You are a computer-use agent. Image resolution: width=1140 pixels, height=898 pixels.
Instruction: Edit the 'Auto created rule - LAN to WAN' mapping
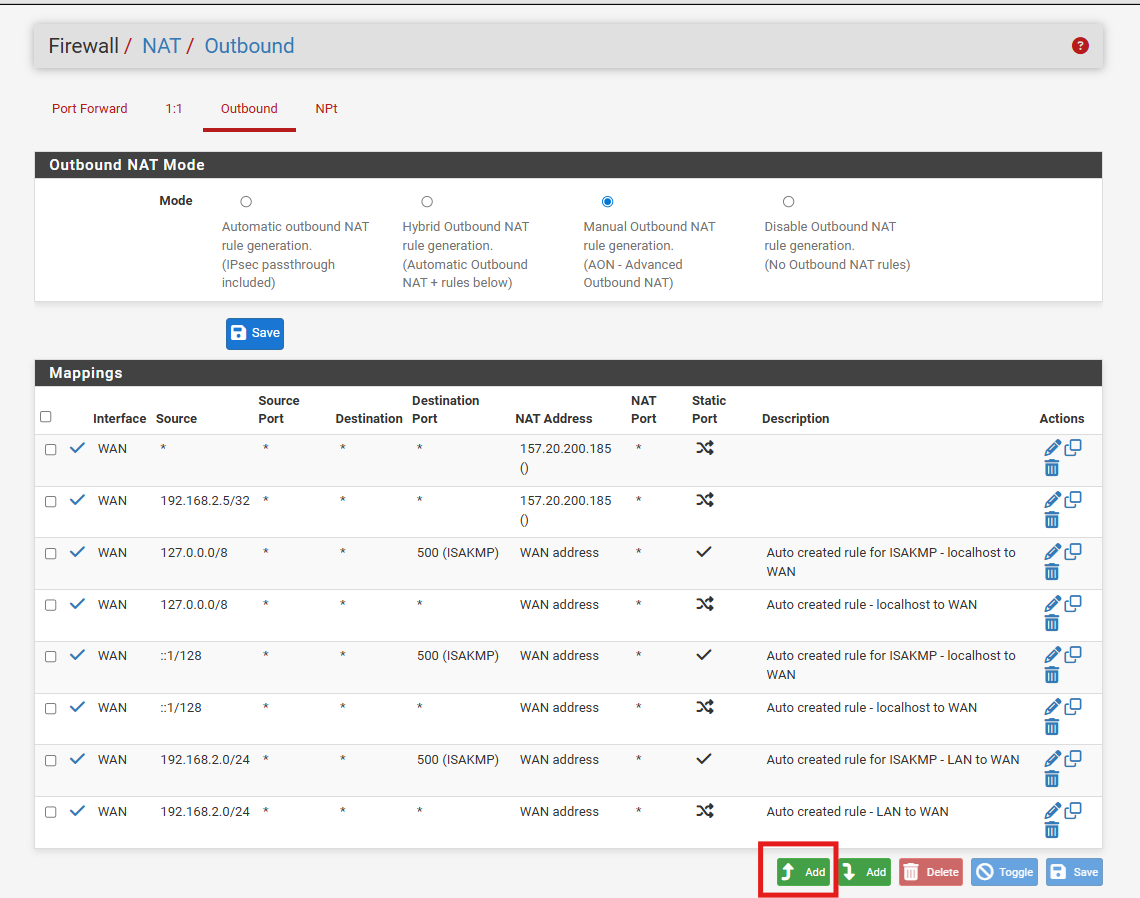[1052, 811]
